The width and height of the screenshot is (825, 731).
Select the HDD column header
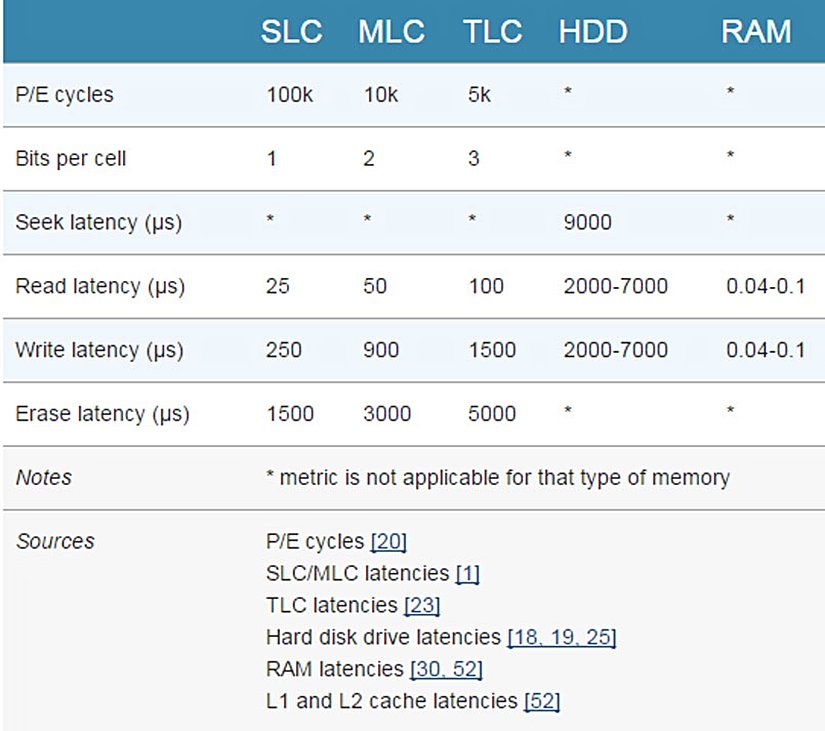(x=592, y=31)
